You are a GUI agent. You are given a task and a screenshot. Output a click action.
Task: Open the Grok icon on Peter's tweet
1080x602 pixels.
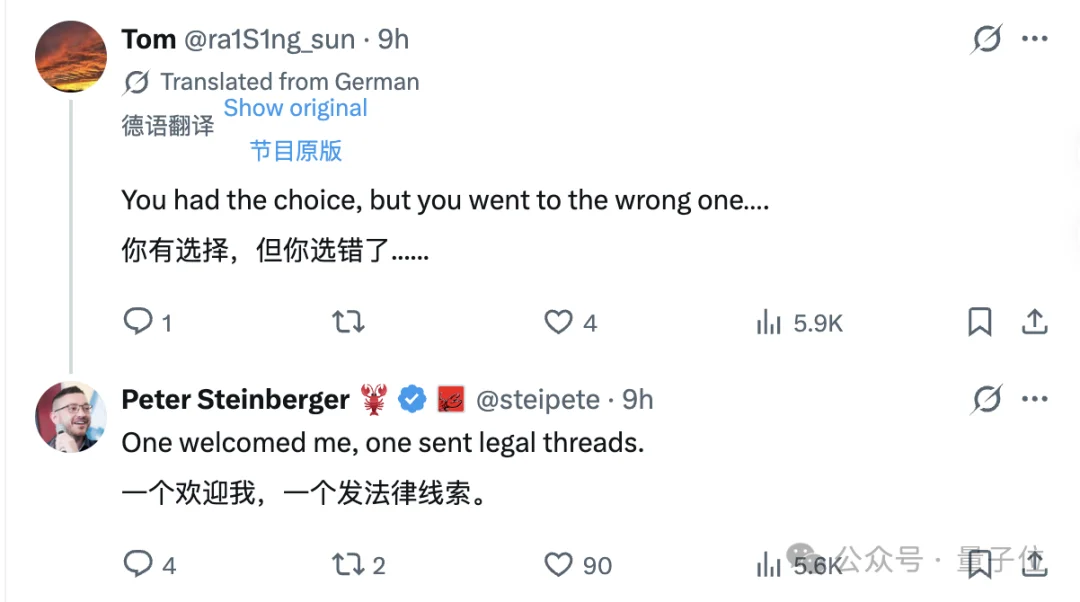[x=986, y=398]
